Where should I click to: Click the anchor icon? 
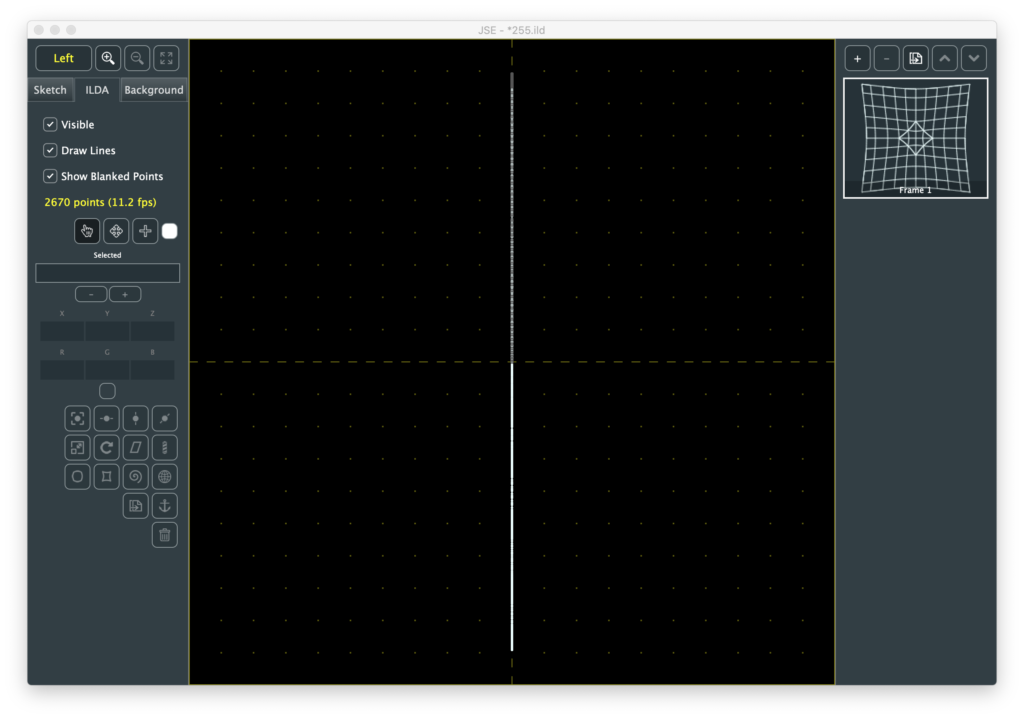165,505
